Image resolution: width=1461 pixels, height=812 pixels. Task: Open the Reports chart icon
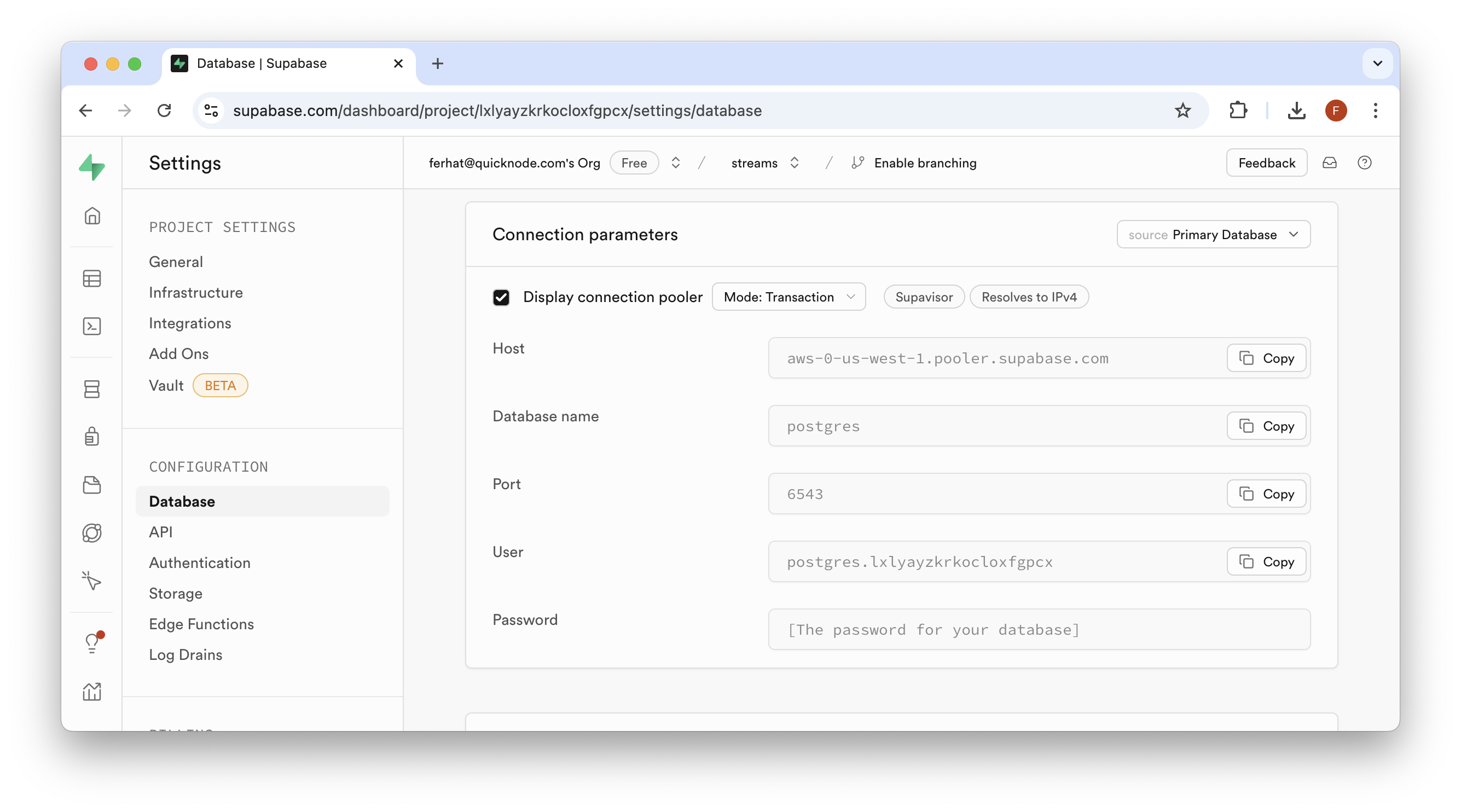click(92, 691)
